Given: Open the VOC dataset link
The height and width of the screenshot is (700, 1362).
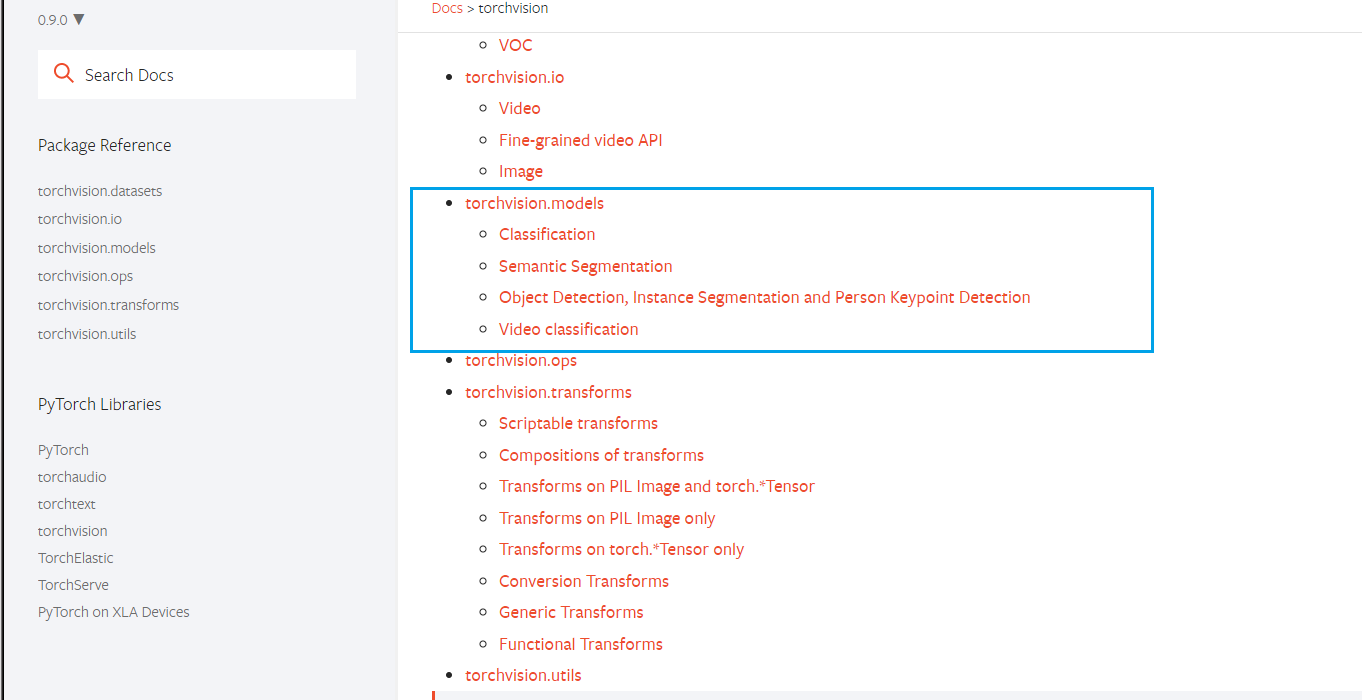Looking at the screenshot, I should [x=516, y=45].
